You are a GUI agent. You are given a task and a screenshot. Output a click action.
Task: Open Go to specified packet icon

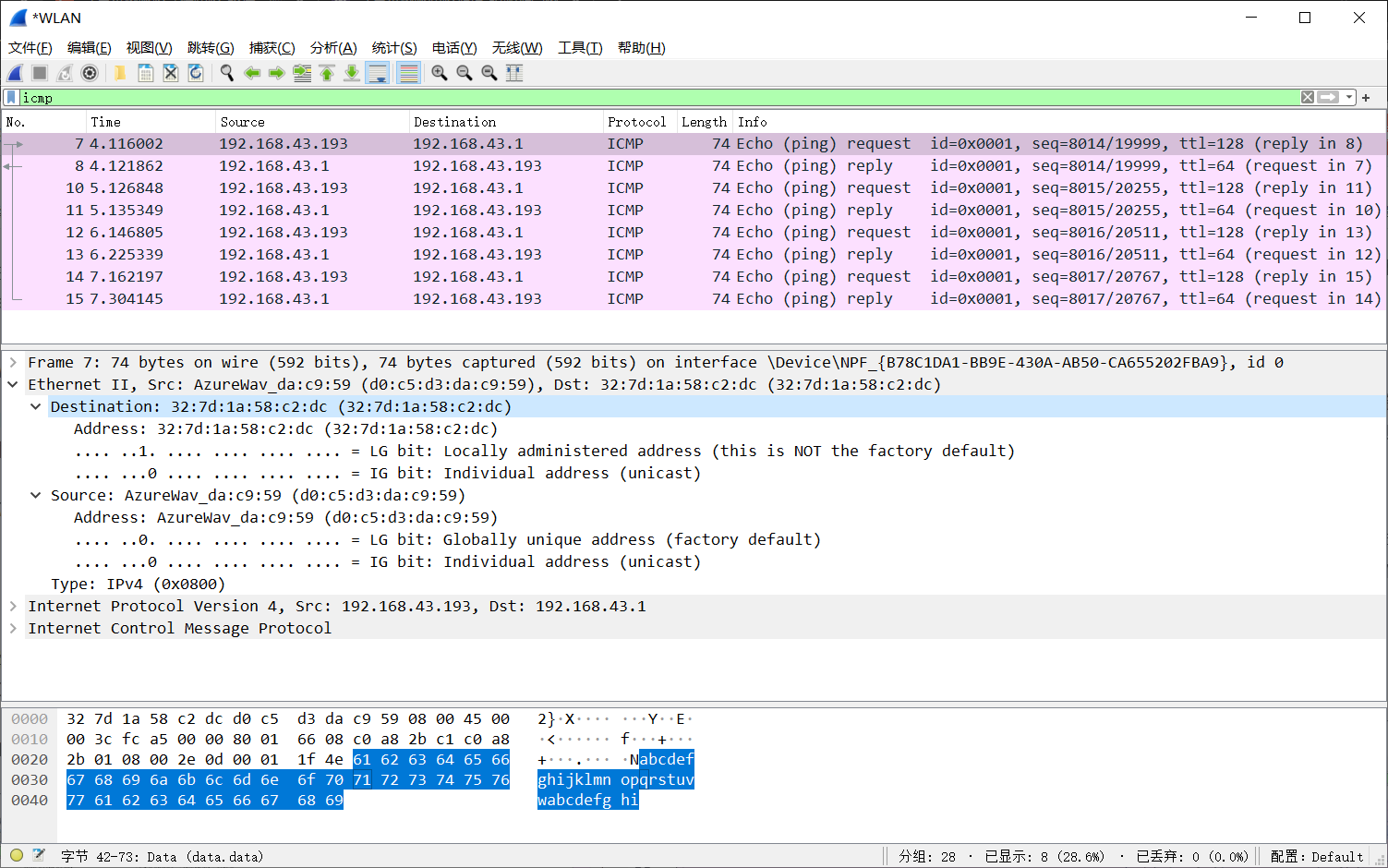301,73
